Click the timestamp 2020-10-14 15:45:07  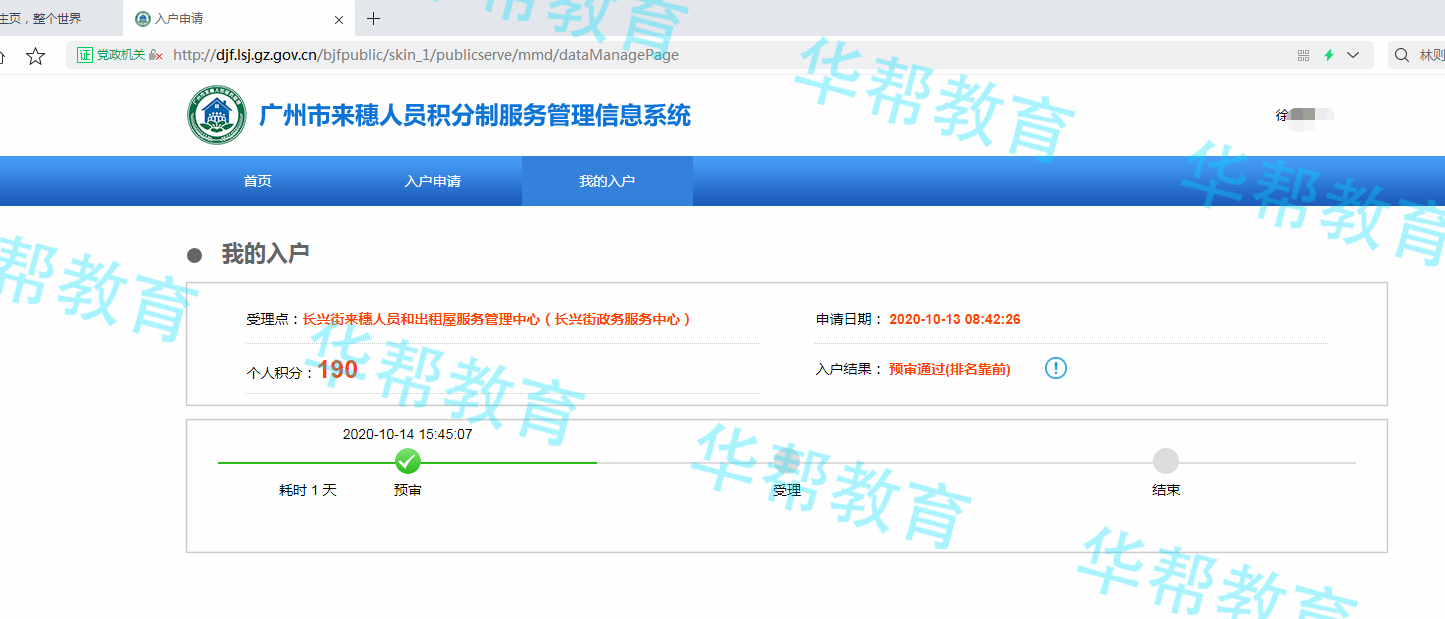408,434
